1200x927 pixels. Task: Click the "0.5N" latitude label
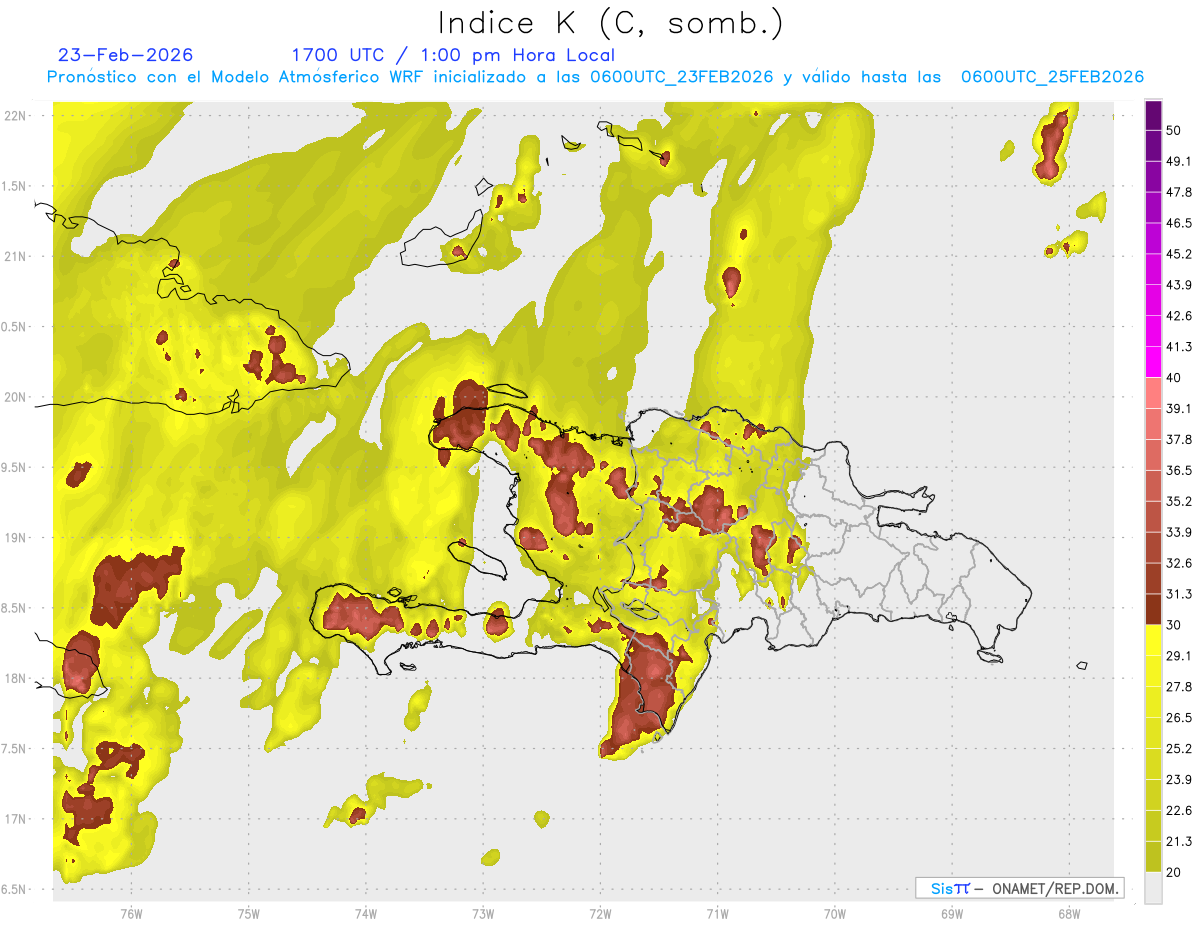click(x=15, y=327)
